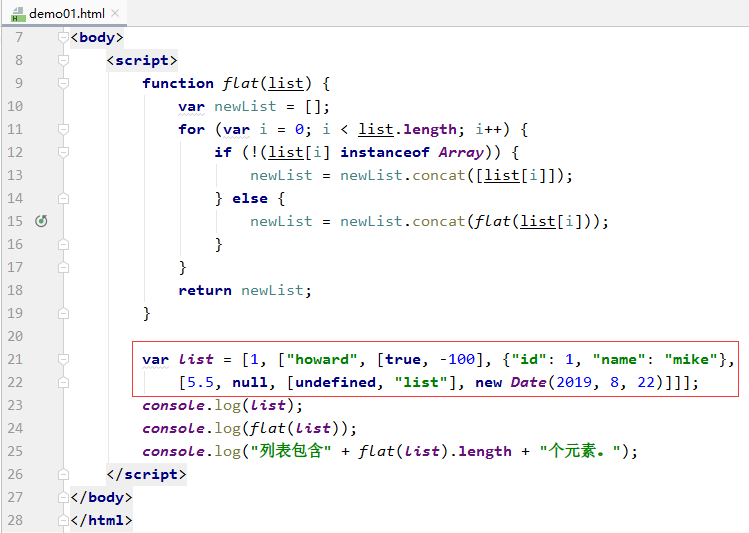The image size is (749, 533).
Task: Click the 5.5 number on line 22
Action: click(200, 382)
